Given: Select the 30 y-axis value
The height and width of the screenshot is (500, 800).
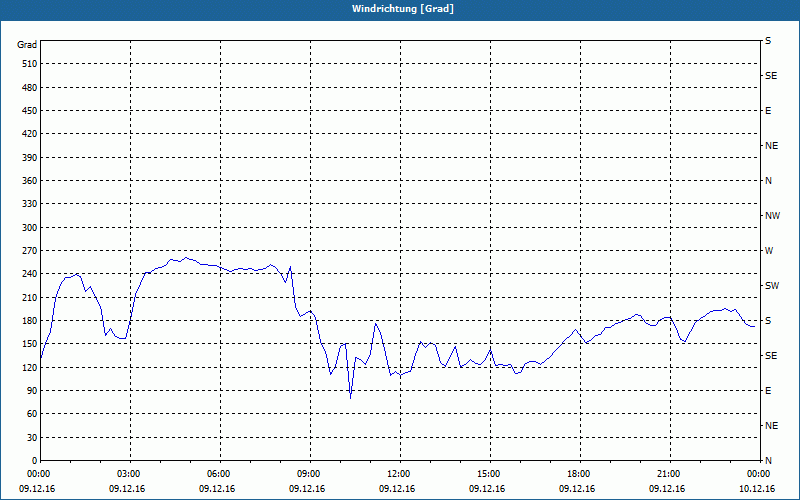Looking at the screenshot, I should pyautogui.click(x=32, y=438).
